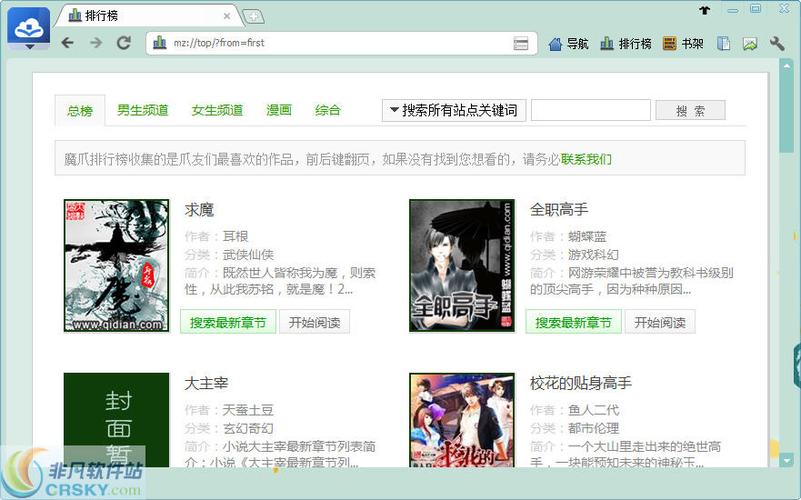Click author name 鱼人二代

point(594,410)
